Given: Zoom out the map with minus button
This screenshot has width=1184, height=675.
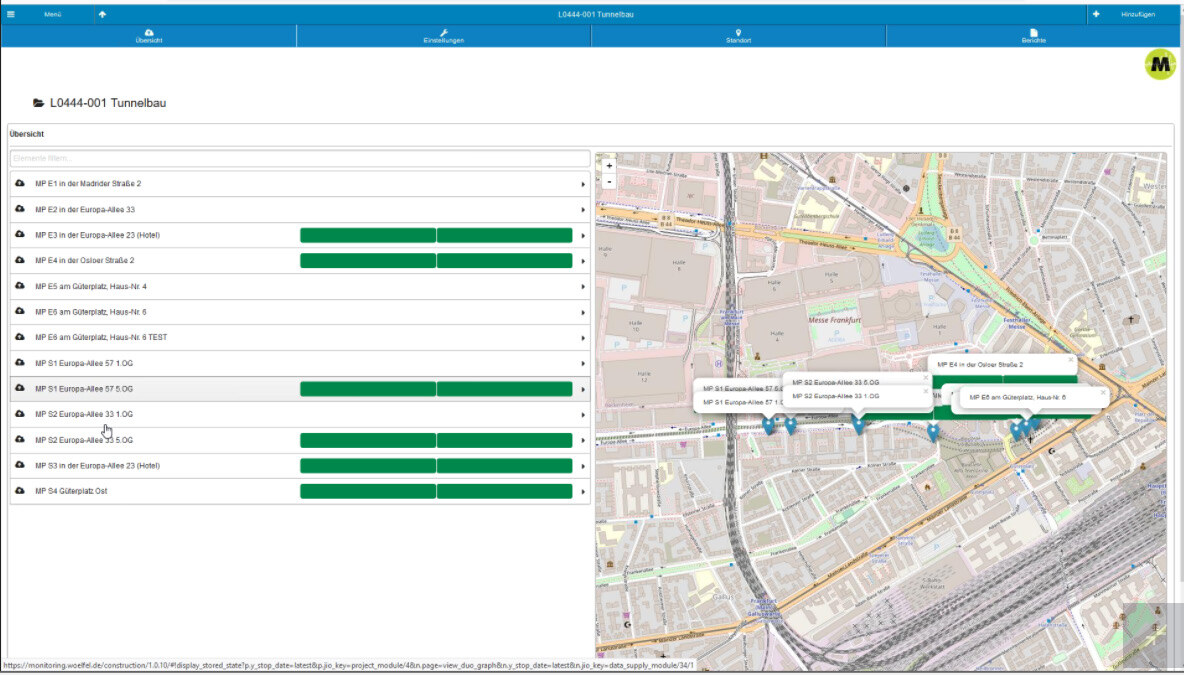Looking at the screenshot, I should (x=609, y=182).
